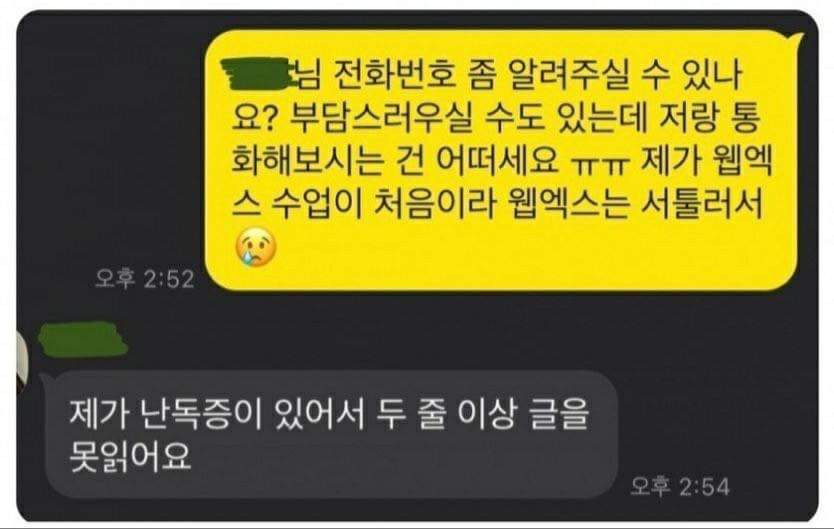Tap the scribbled-out name inside yellow message
Image resolution: width=834 pixels, height=529 pixels.
point(256,74)
